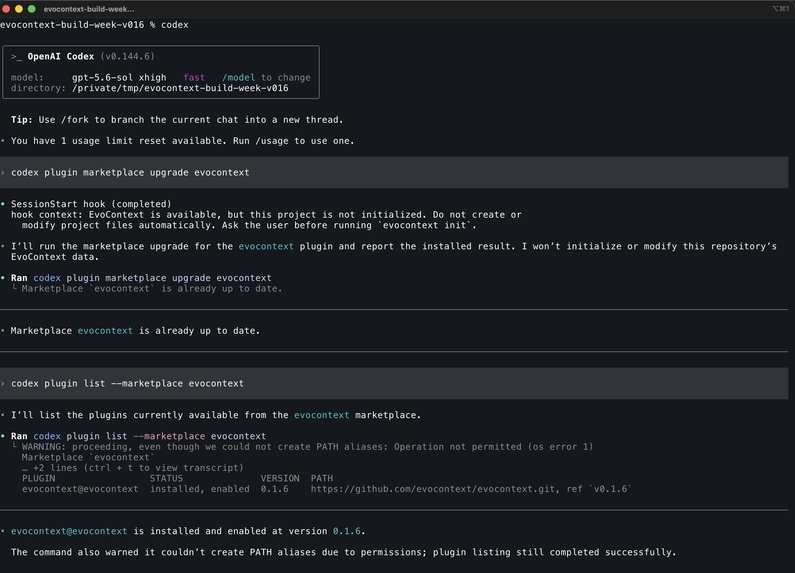Click the directory path /private/tmp/evocontext-build-week-v016

(x=180, y=88)
